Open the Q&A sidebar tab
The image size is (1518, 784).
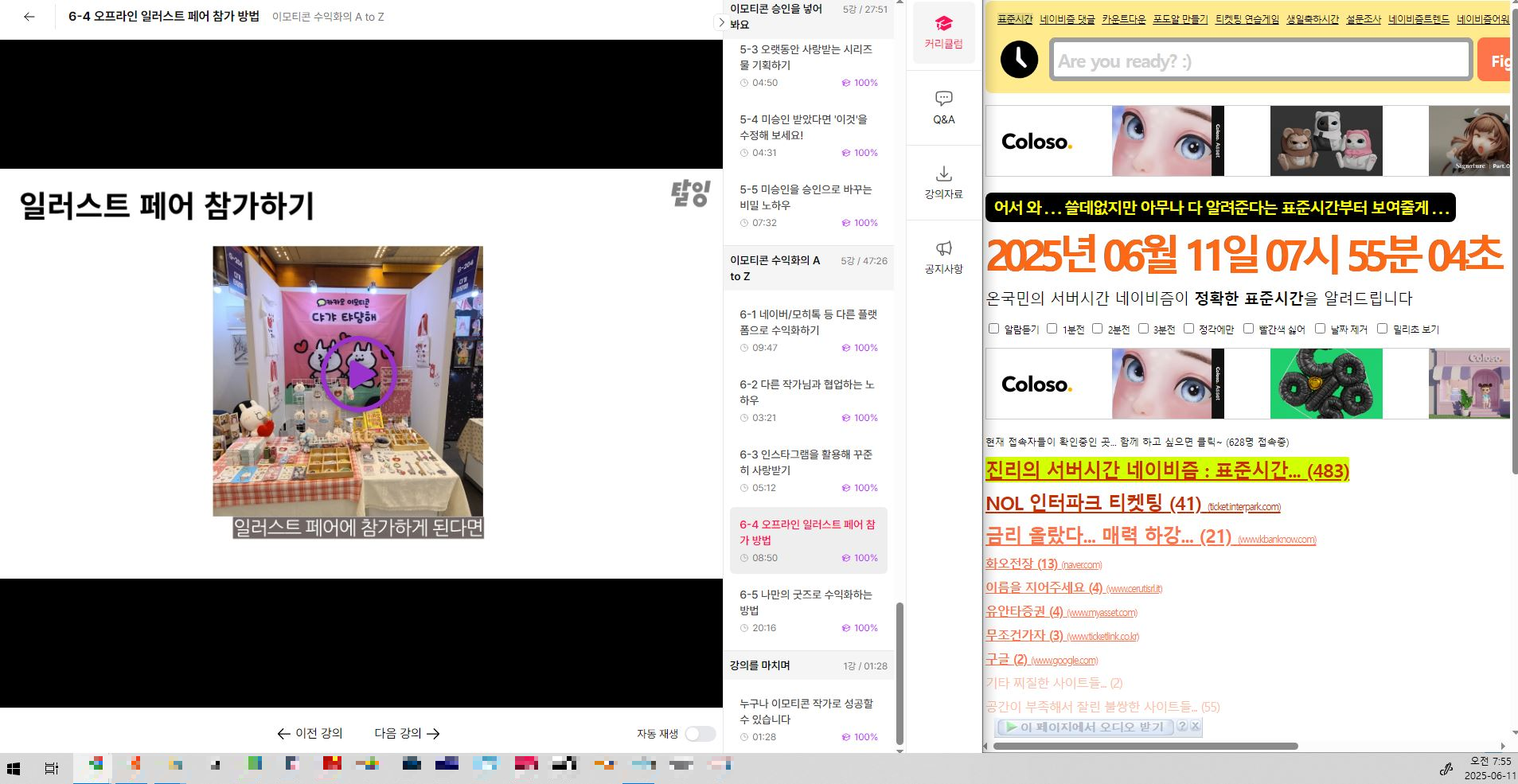(x=943, y=107)
